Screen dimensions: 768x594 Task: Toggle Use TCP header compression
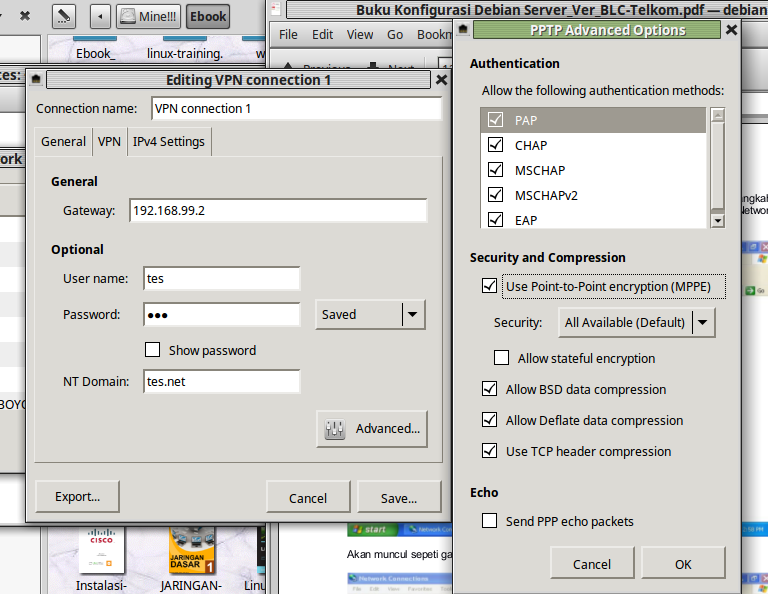(489, 451)
